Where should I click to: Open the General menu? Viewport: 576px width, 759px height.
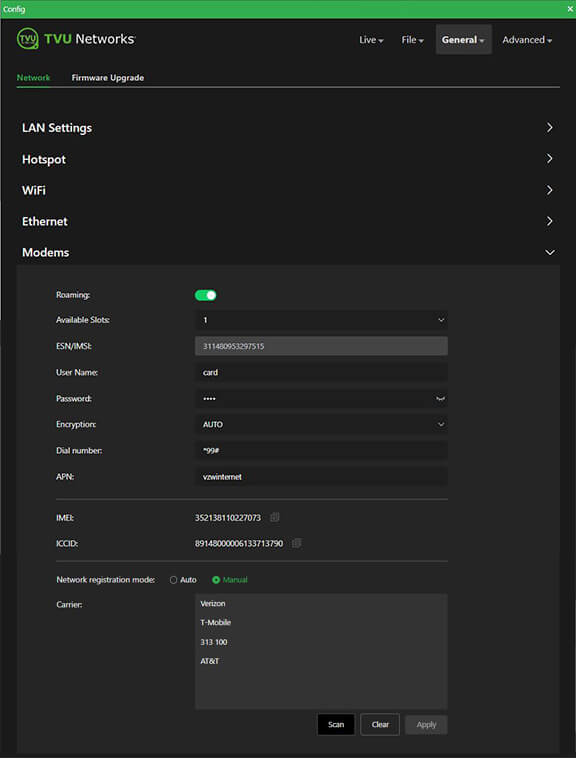point(463,40)
